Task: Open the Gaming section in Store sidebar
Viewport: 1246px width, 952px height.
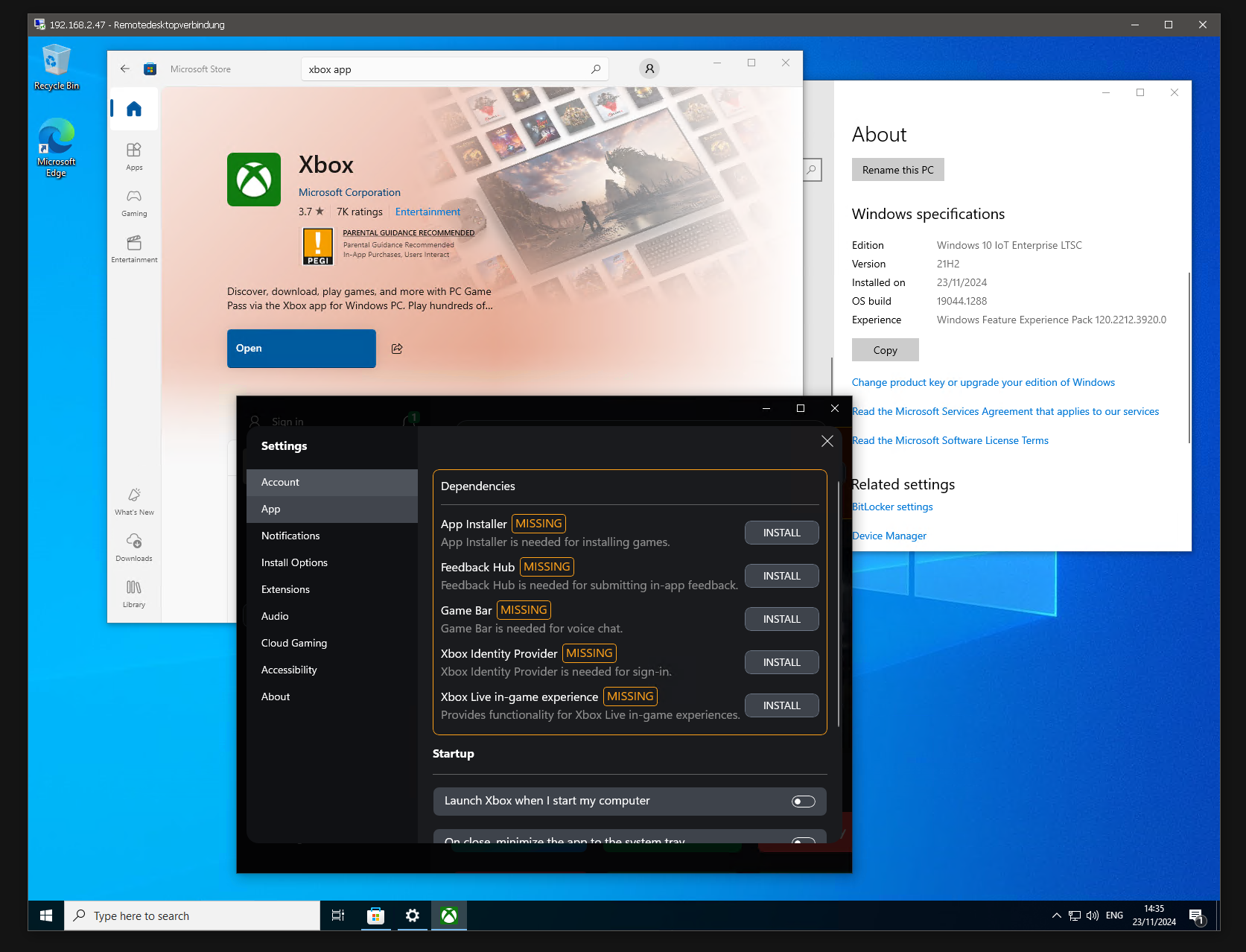Action: 134,203
